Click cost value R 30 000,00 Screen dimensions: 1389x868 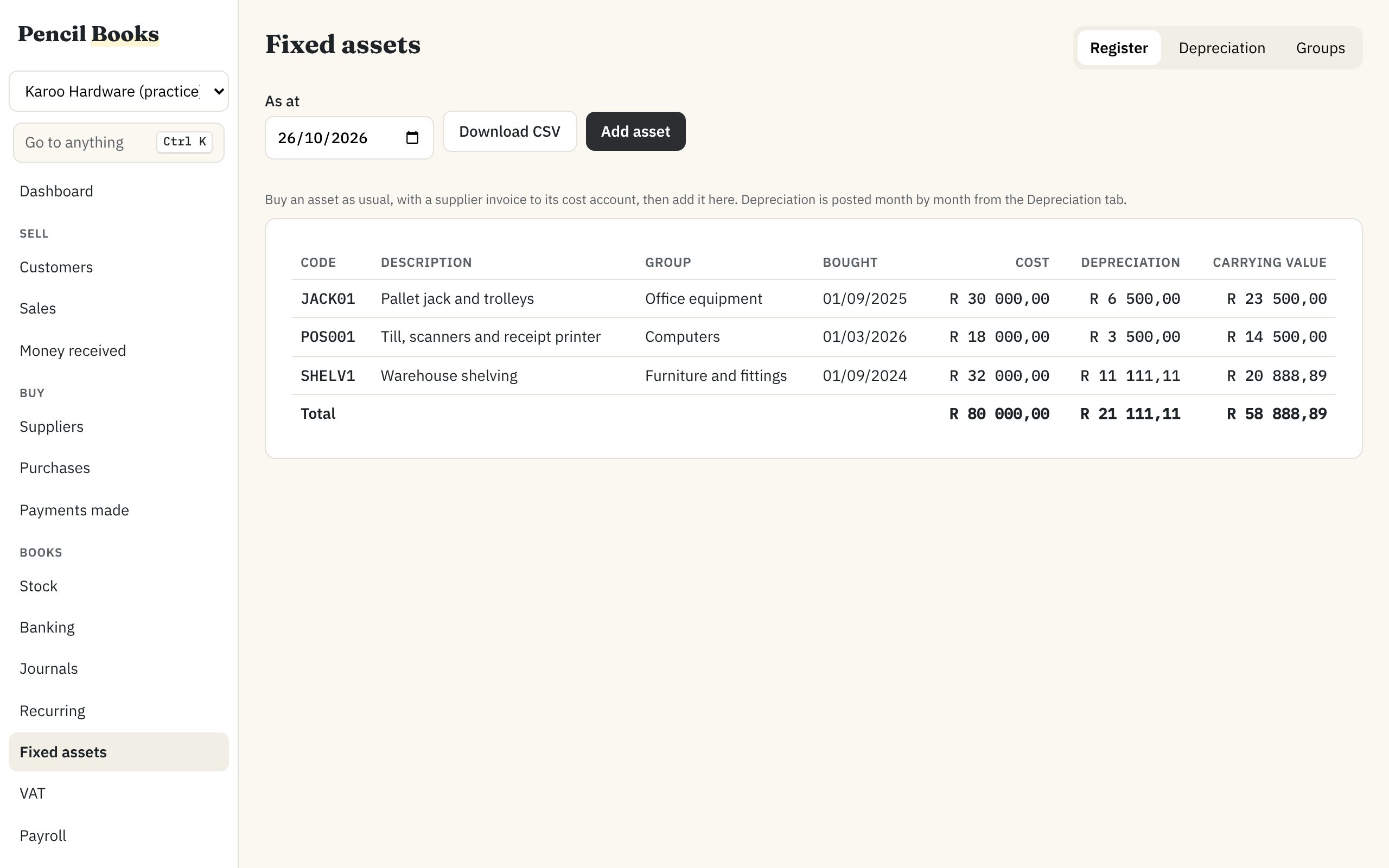(999, 298)
